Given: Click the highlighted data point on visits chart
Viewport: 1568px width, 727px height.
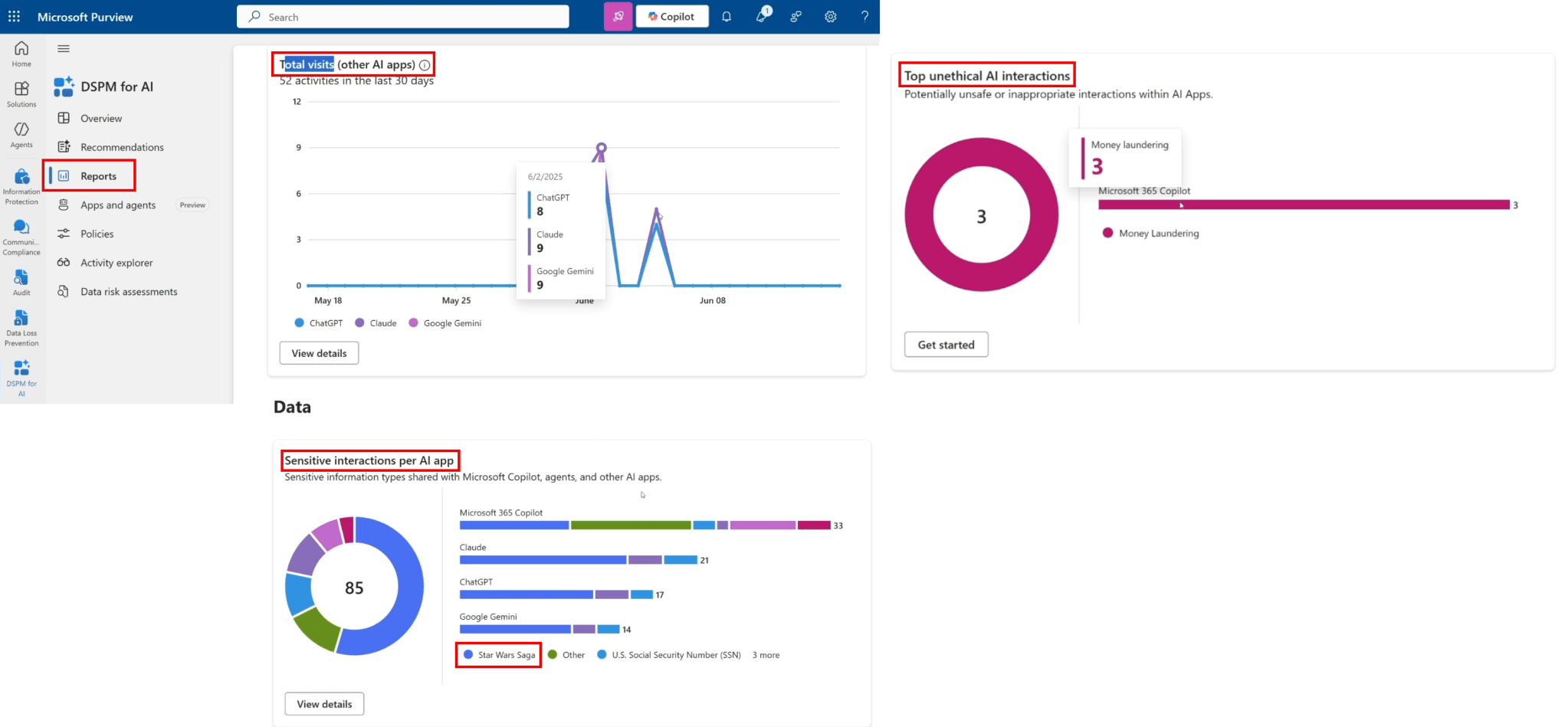Looking at the screenshot, I should tap(602, 147).
